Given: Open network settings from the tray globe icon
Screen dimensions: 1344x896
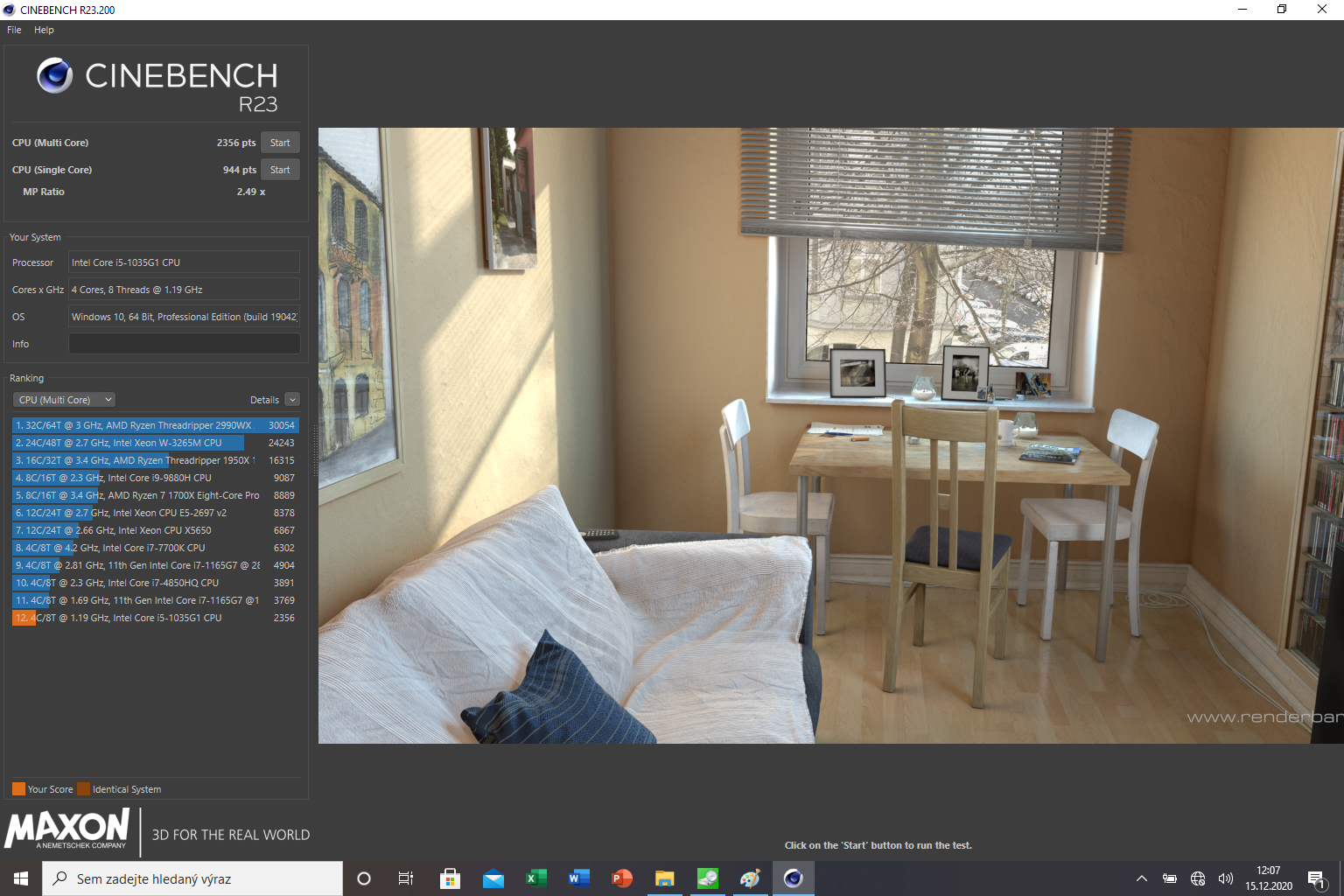Looking at the screenshot, I should (1198, 878).
